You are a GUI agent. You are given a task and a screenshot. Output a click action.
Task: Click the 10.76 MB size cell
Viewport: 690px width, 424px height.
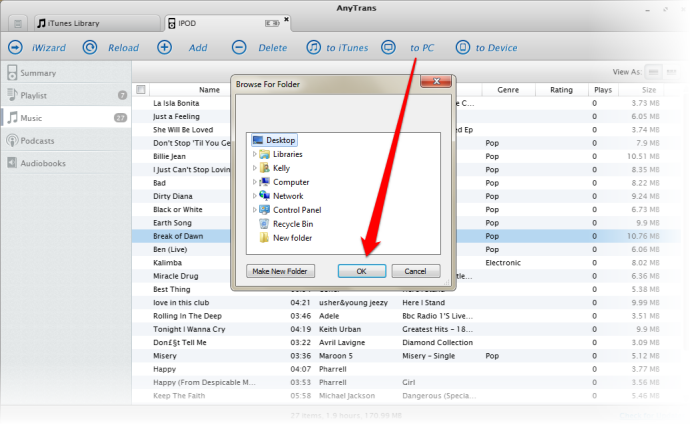[x=643, y=236]
